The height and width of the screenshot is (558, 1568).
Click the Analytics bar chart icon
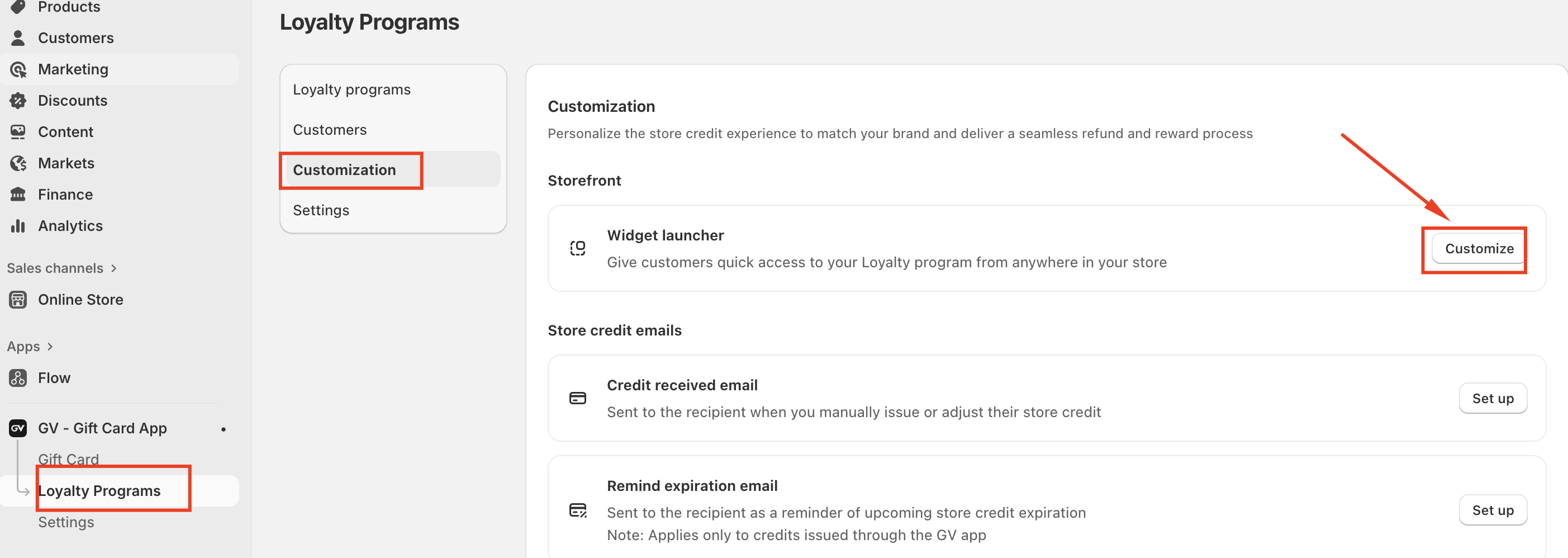point(18,226)
